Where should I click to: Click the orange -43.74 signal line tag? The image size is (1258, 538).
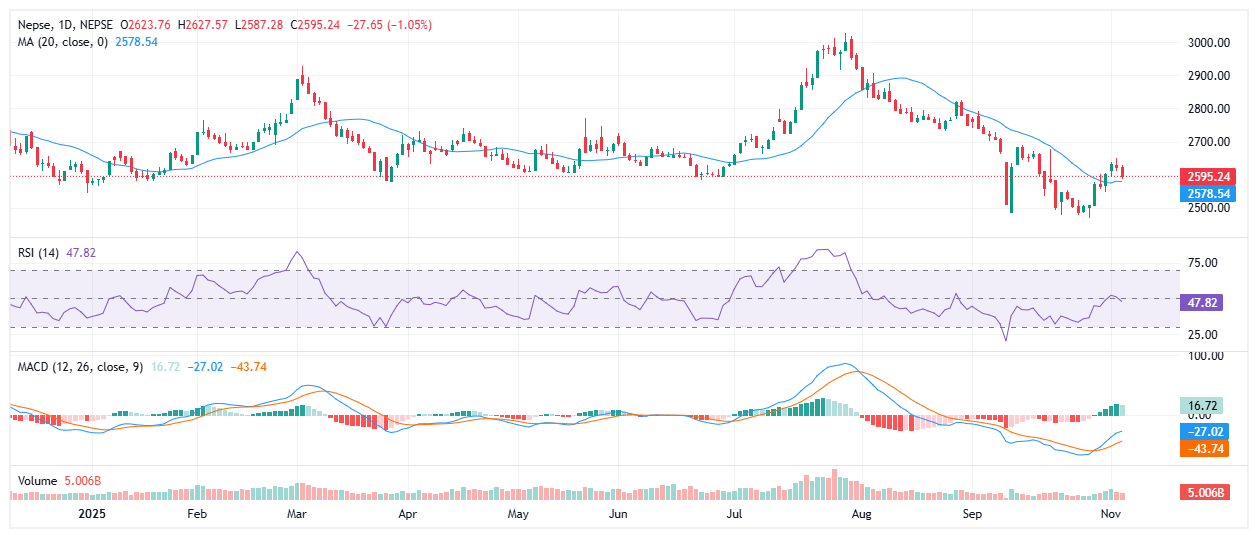click(x=1207, y=449)
